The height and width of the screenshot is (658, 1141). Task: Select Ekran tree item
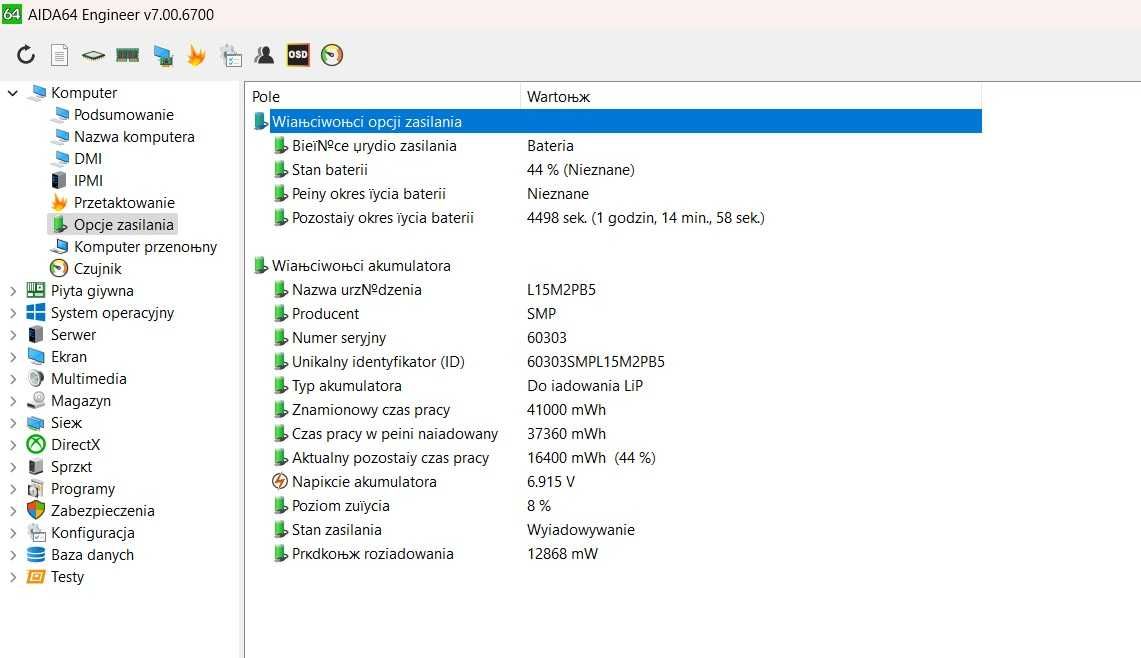(68, 357)
